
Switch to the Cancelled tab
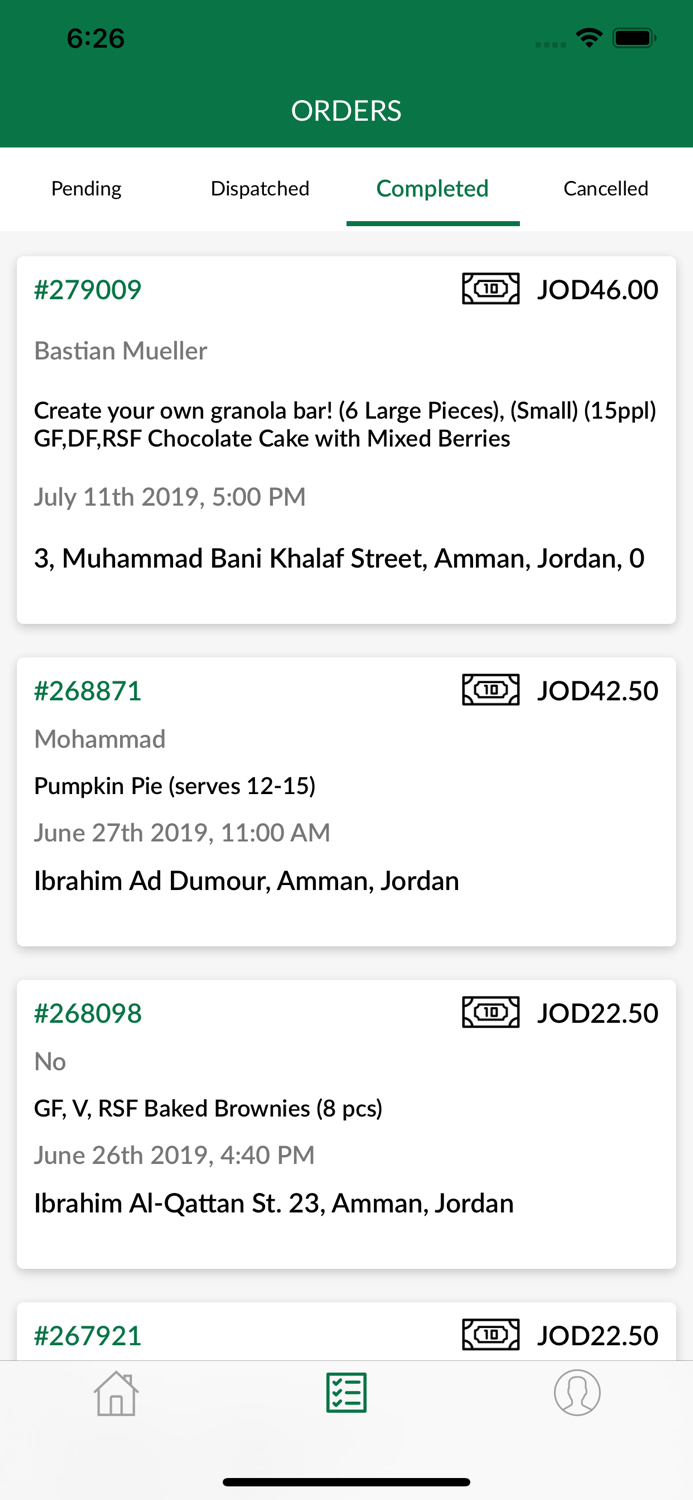tap(606, 188)
